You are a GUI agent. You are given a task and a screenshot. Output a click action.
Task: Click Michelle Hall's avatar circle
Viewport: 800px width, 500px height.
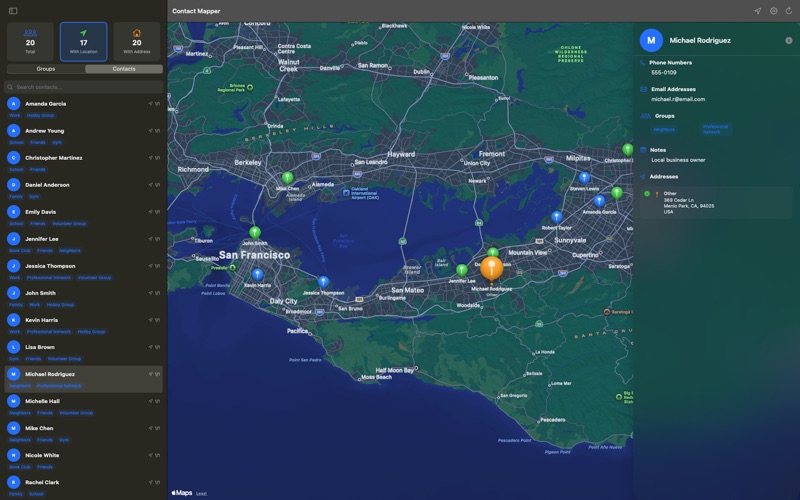(x=14, y=401)
